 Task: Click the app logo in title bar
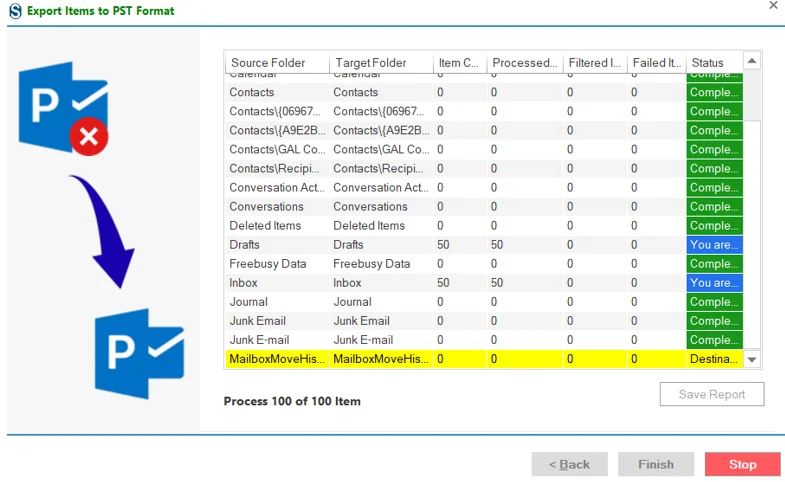pyautogui.click(x=16, y=11)
